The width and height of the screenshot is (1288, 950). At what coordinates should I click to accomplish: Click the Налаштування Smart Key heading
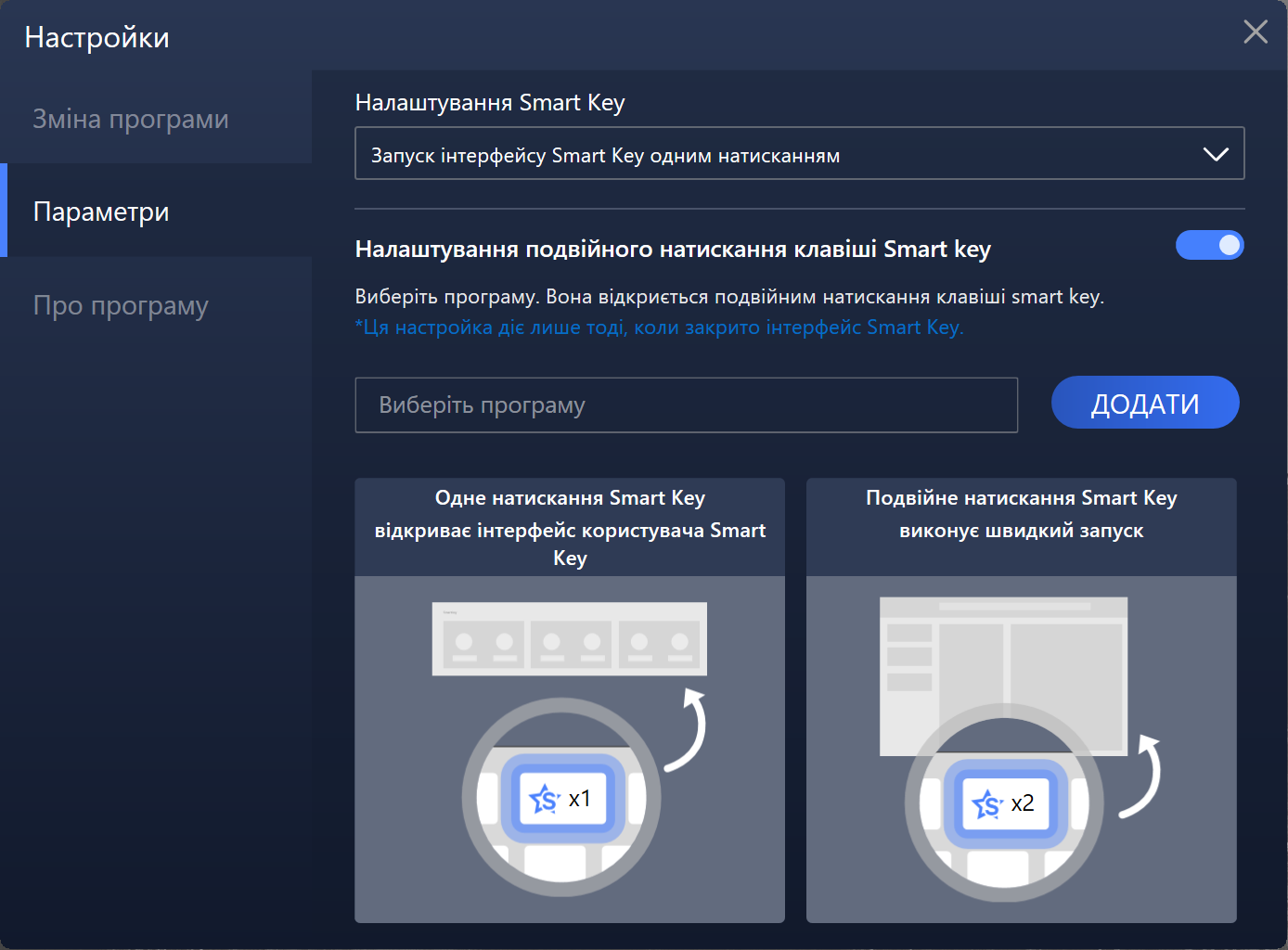pyautogui.click(x=490, y=103)
